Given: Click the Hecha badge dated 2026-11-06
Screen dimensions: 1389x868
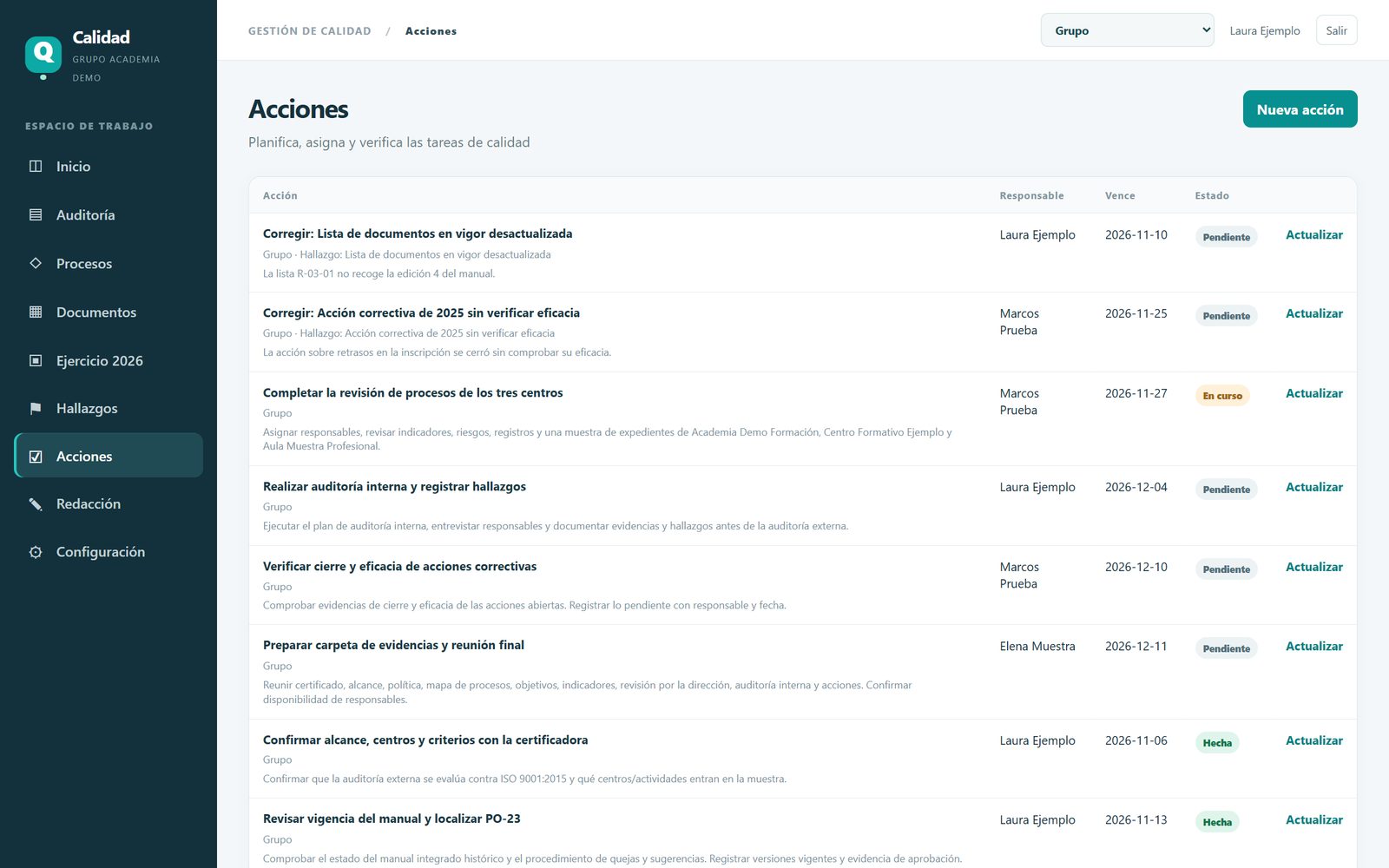Looking at the screenshot, I should coord(1217,743).
